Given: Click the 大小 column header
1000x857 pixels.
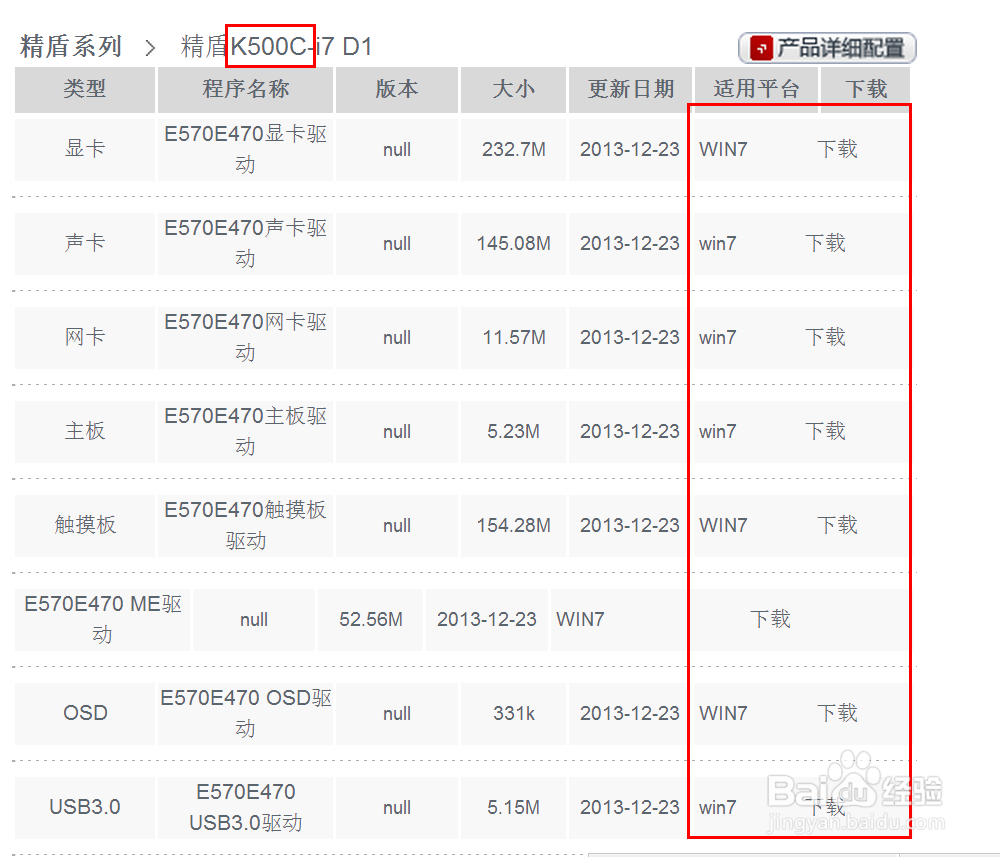Looking at the screenshot, I should click(x=513, y=89).
